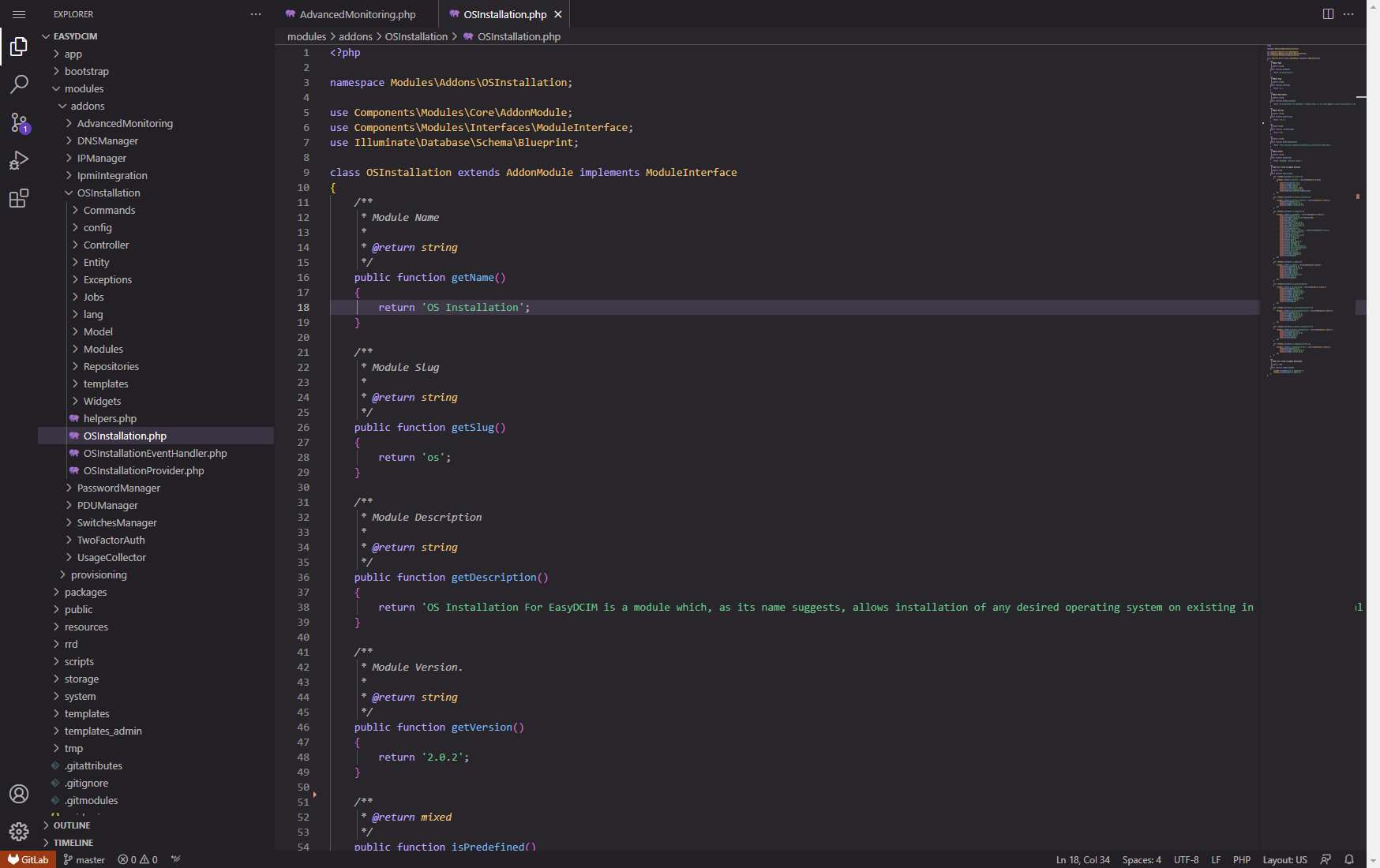
Task: Open the Manage gear icon
Action: [x=19, y=831]
